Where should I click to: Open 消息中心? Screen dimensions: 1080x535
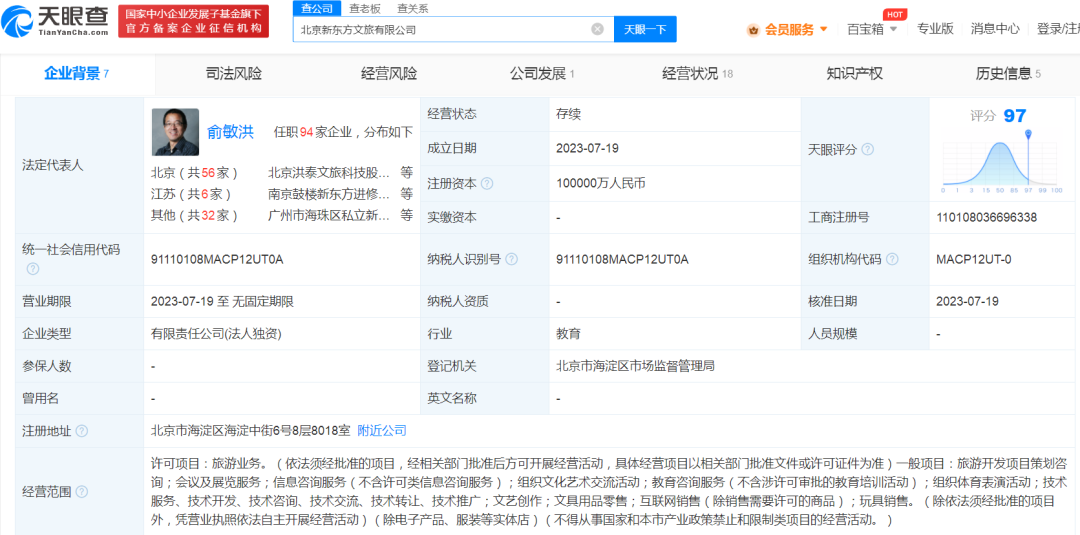coord(995,29)
